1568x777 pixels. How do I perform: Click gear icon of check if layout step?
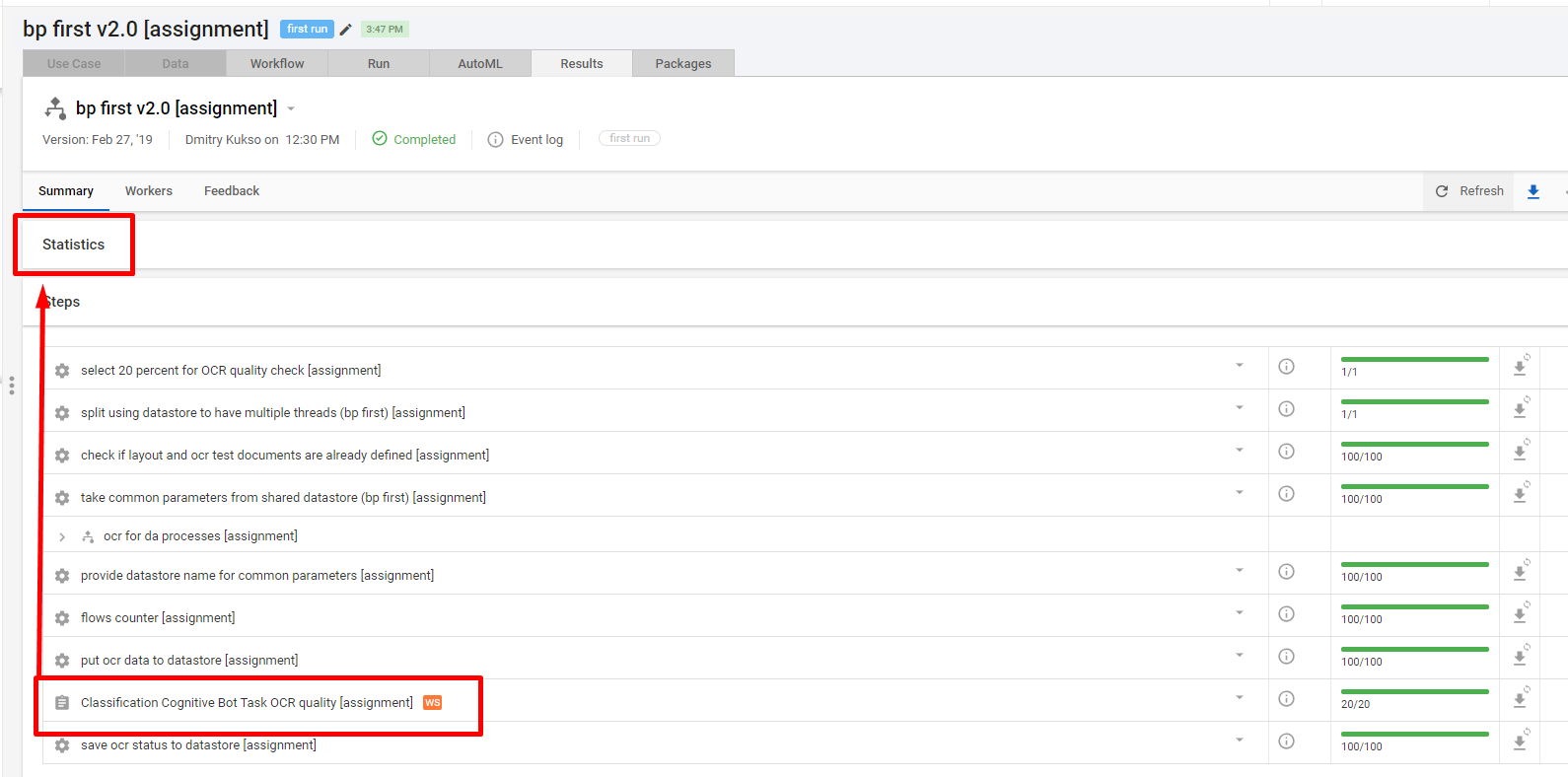click(x=62, y=456)
